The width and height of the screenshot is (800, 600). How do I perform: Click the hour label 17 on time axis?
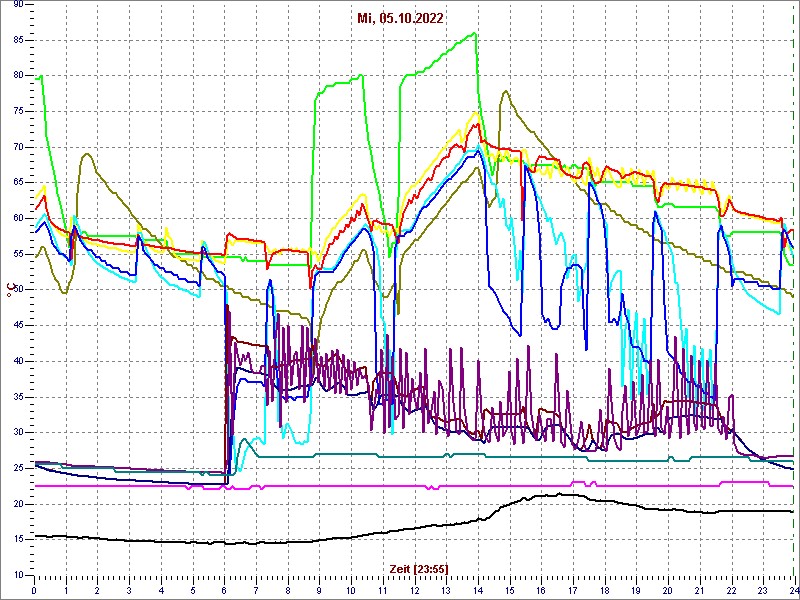coord(572,589)
